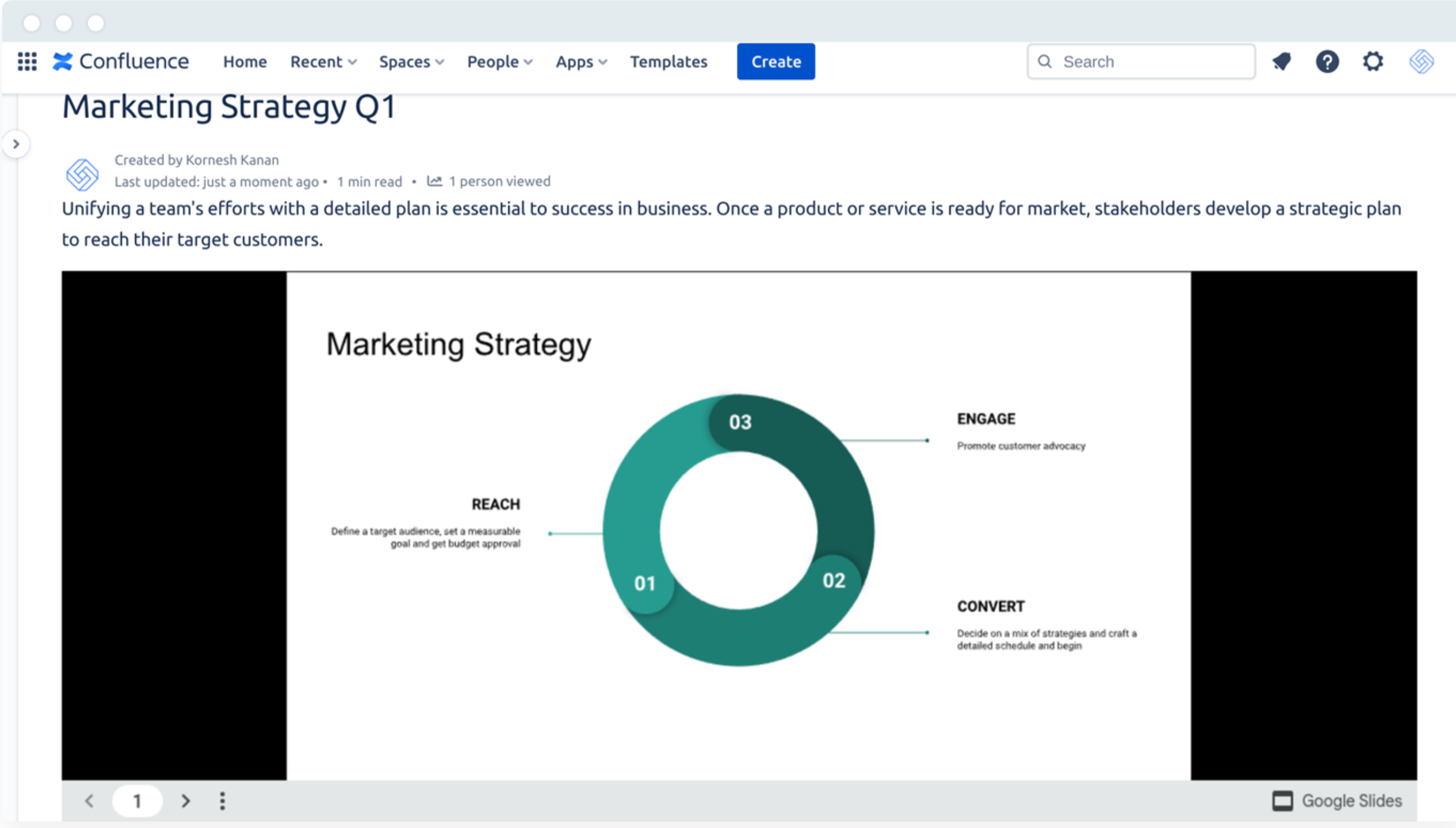Open the Spaces dropdown
1456x828 pixels.
411,62
